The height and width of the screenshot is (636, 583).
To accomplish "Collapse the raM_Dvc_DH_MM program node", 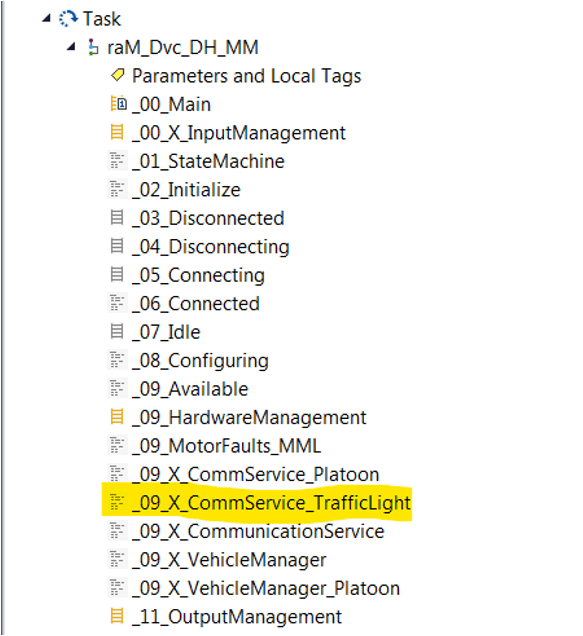I will [x=71, y=46].
